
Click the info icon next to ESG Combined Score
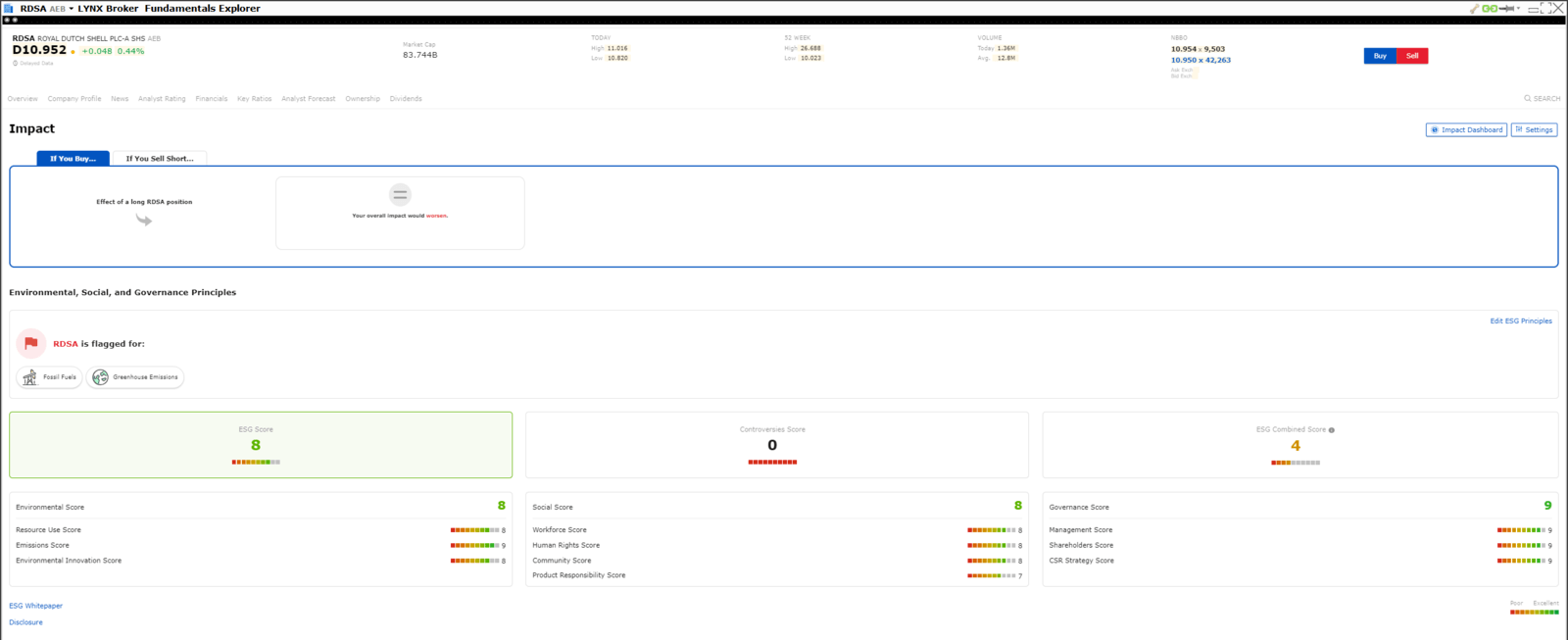click(1332, 430)
